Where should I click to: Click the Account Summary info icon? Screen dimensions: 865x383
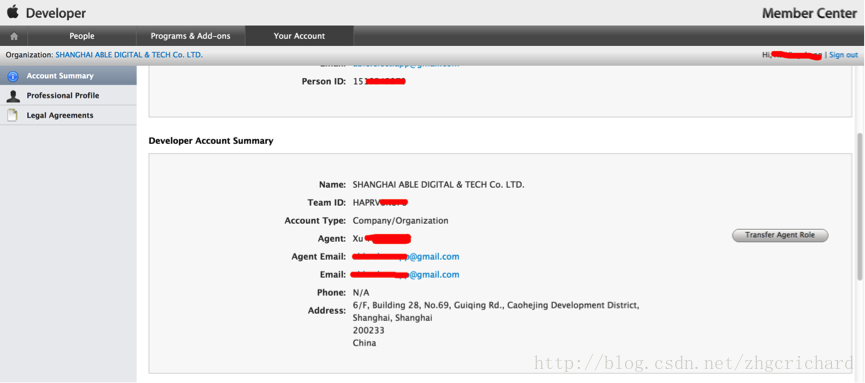coord(13,76)
